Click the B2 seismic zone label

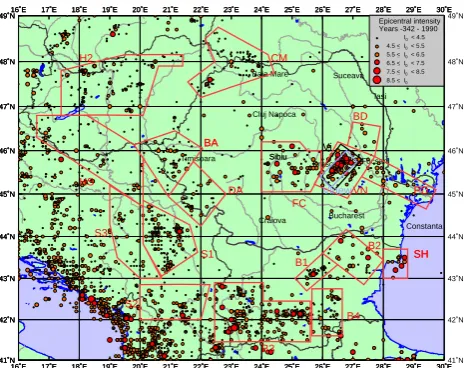[374, 246]
